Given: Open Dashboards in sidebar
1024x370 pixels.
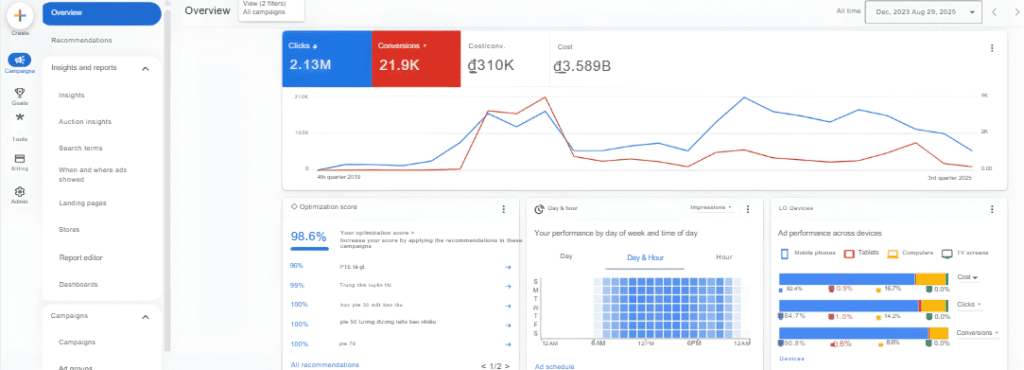Looking at the screenshot, I should [x=78, y=285].
